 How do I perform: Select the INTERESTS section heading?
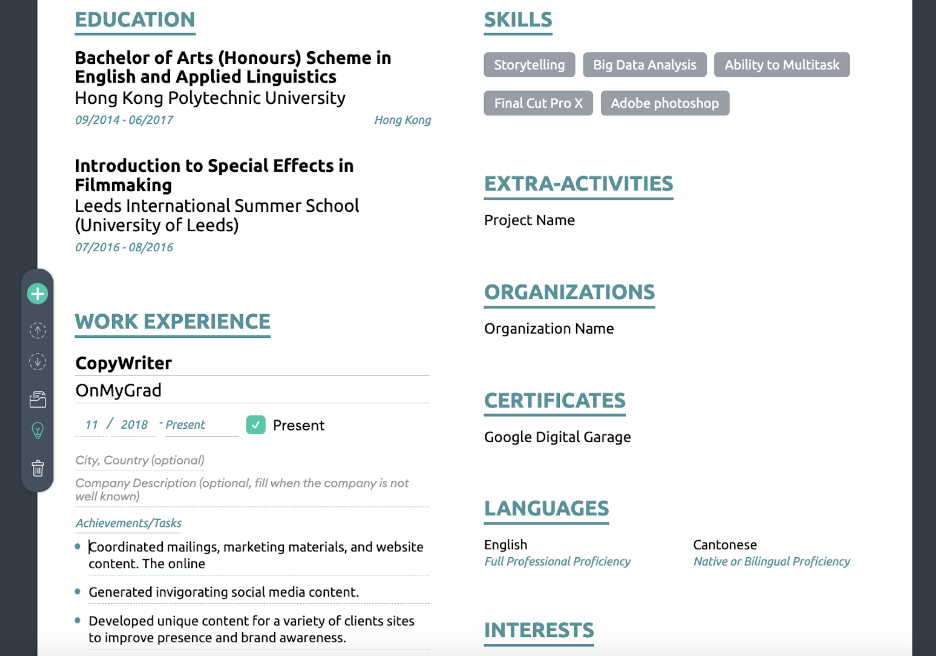click(539, 630)
